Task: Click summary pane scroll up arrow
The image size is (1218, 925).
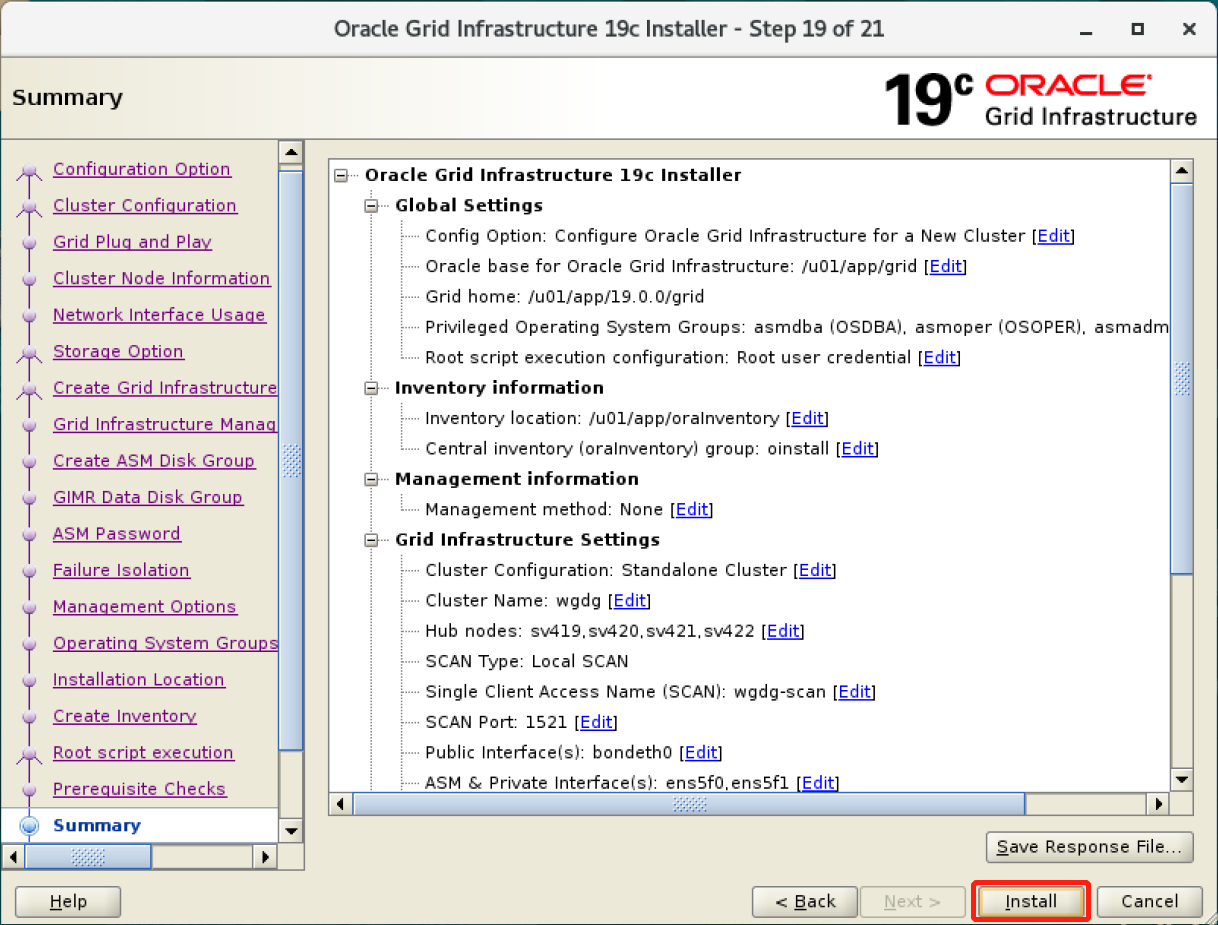Action: click(x=1182, y=171)
